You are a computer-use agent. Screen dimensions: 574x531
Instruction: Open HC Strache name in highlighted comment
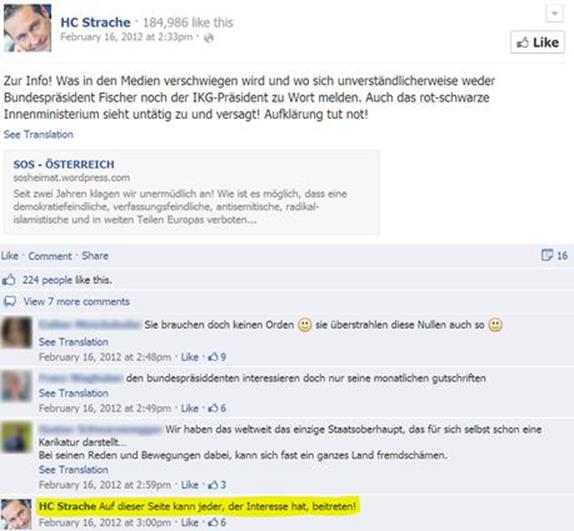(67, 506)
